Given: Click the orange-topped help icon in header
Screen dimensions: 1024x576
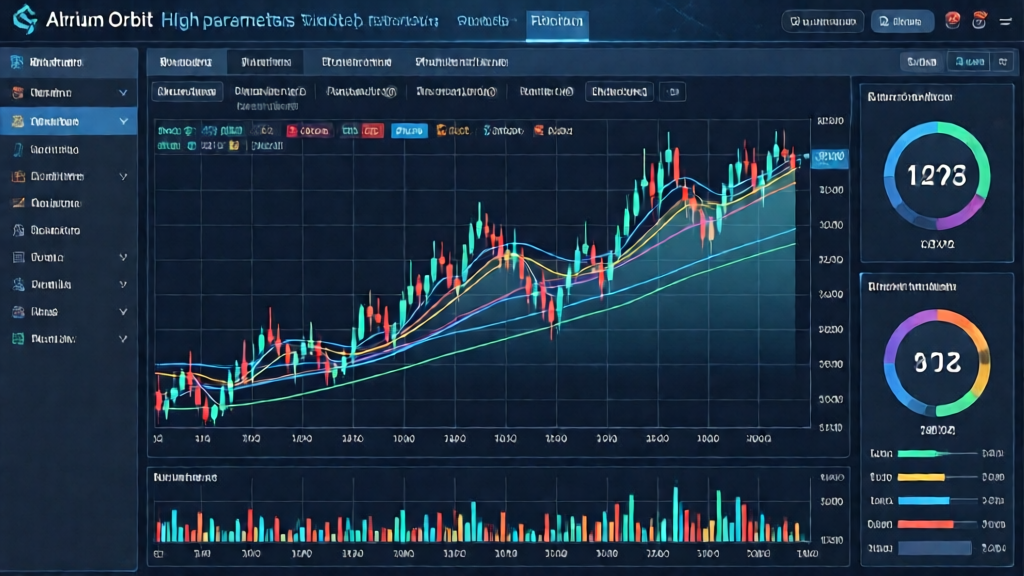Looking at the screenshot, I should [x=979, y=21].
